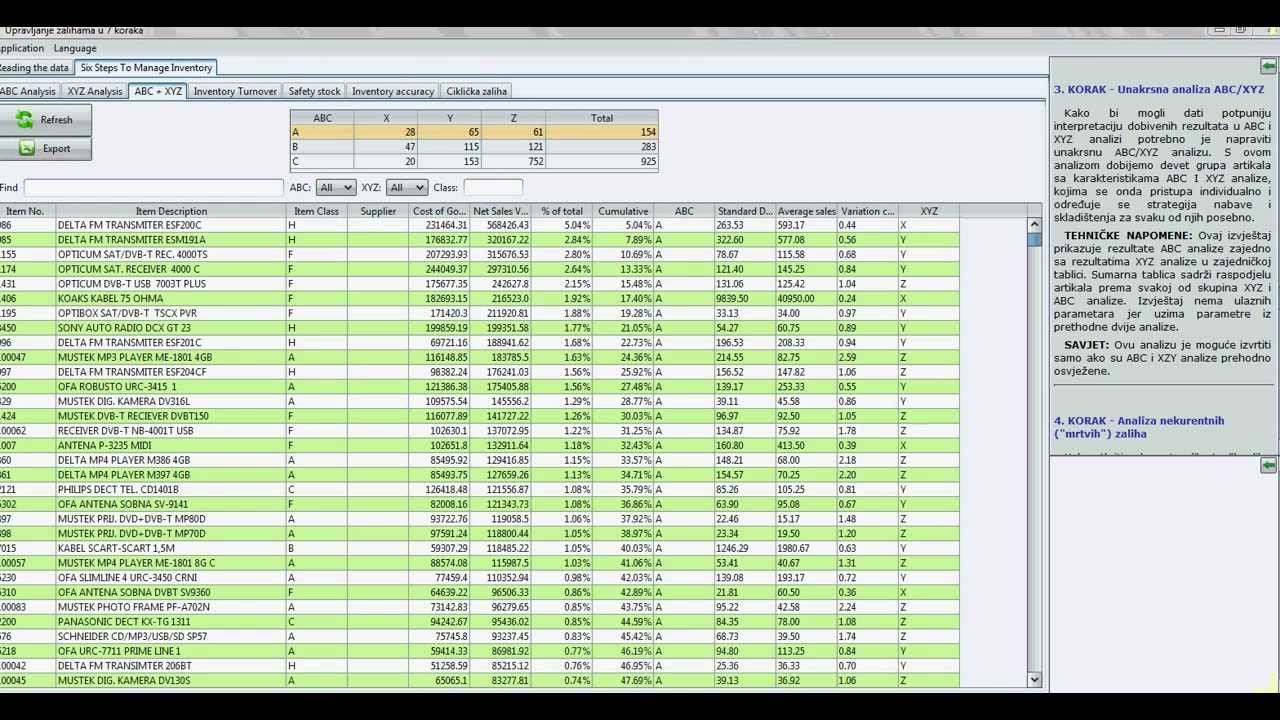The height and width of the screenshot is (720, 1280).
Task: Select row ANTENA P-3235 MIDI
Action: (x=480, y=445)
